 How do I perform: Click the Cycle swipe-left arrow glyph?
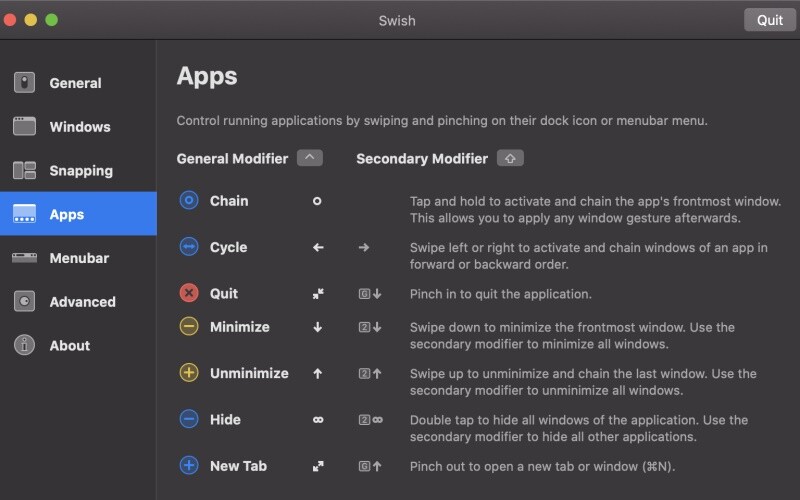click(x=318, y=247)
